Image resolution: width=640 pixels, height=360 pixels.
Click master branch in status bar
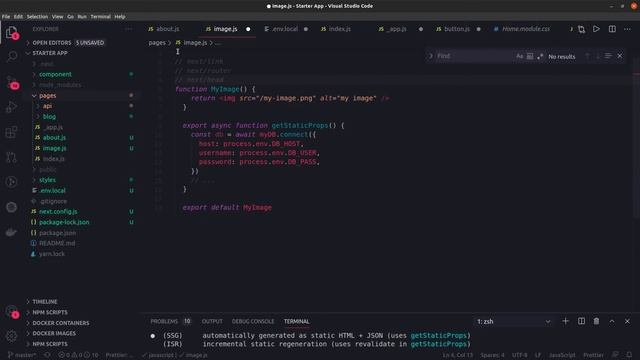point(22,355)
